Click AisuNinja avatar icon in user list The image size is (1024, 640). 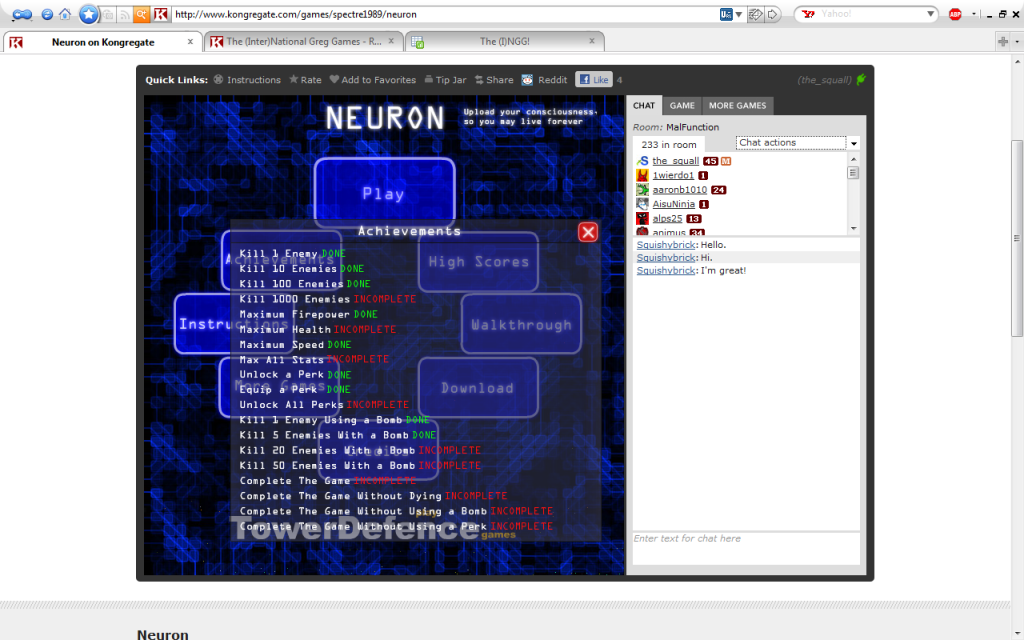click(643, 204)
